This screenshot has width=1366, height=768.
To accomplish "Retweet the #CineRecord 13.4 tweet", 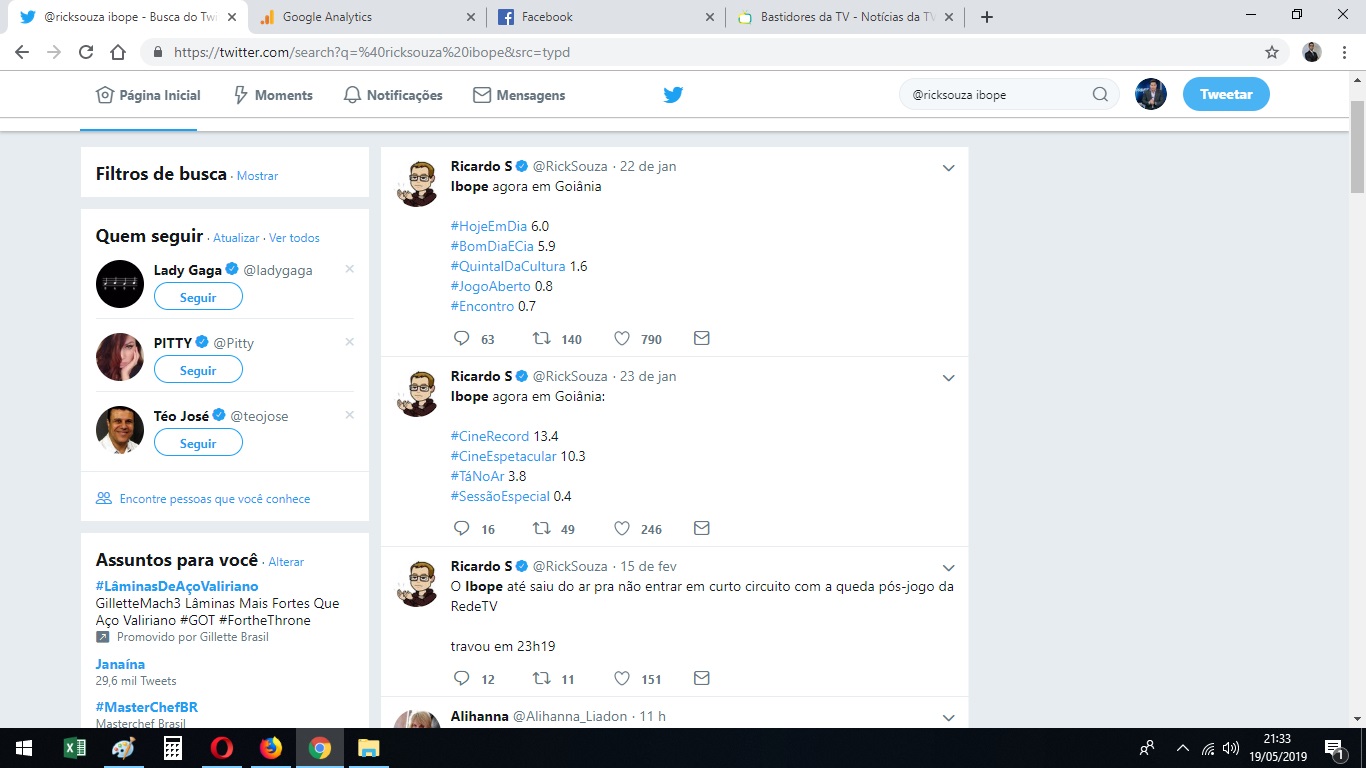I will [x=542, y=529].
